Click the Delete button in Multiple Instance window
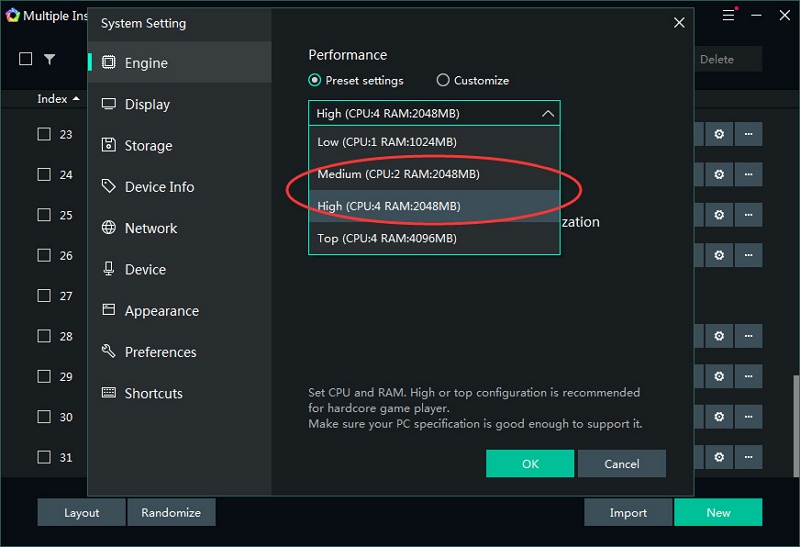Viewport: 800px width, 547px height. pyautogui.click(x=728, y=59)
